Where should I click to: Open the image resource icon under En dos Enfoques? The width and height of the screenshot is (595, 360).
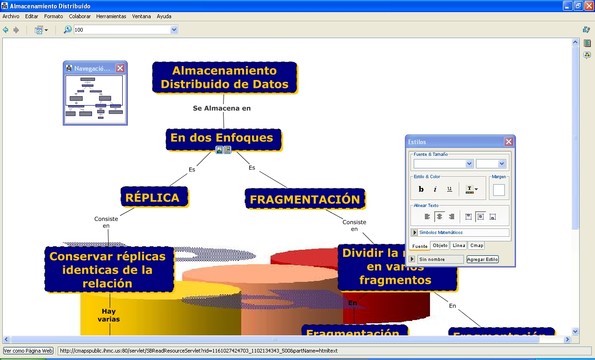tap(219, 150)
